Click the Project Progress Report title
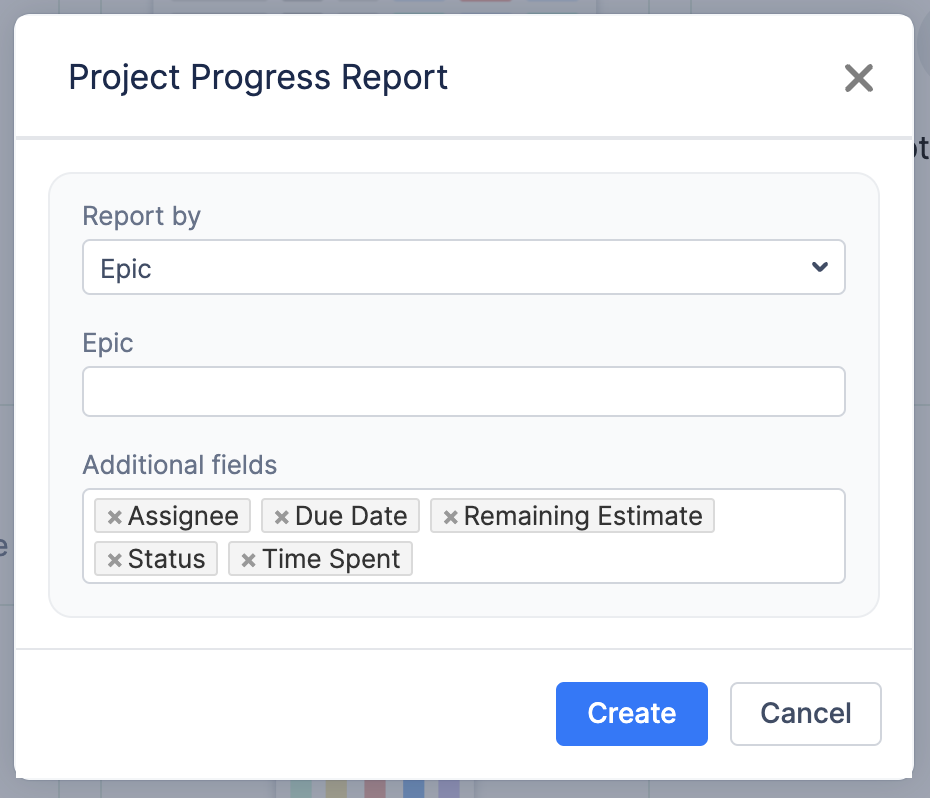The image size is (930, 798). [258, 77]
